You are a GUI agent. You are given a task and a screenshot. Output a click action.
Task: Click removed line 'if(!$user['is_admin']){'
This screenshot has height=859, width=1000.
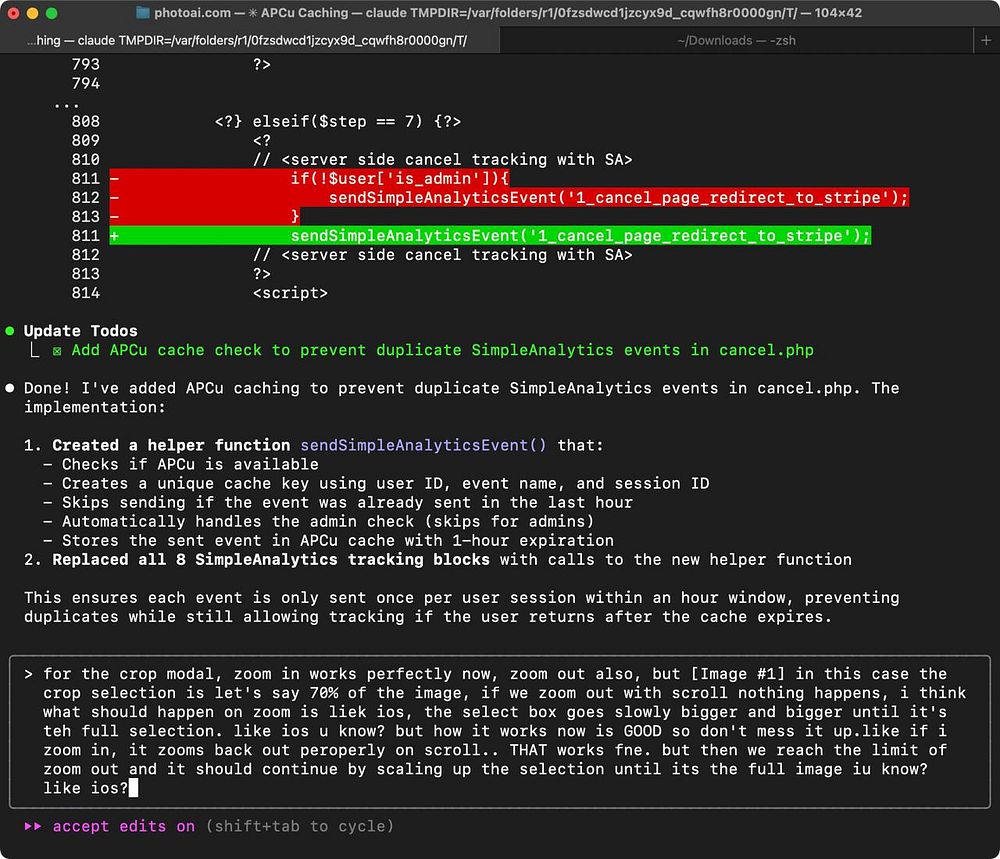399,179
